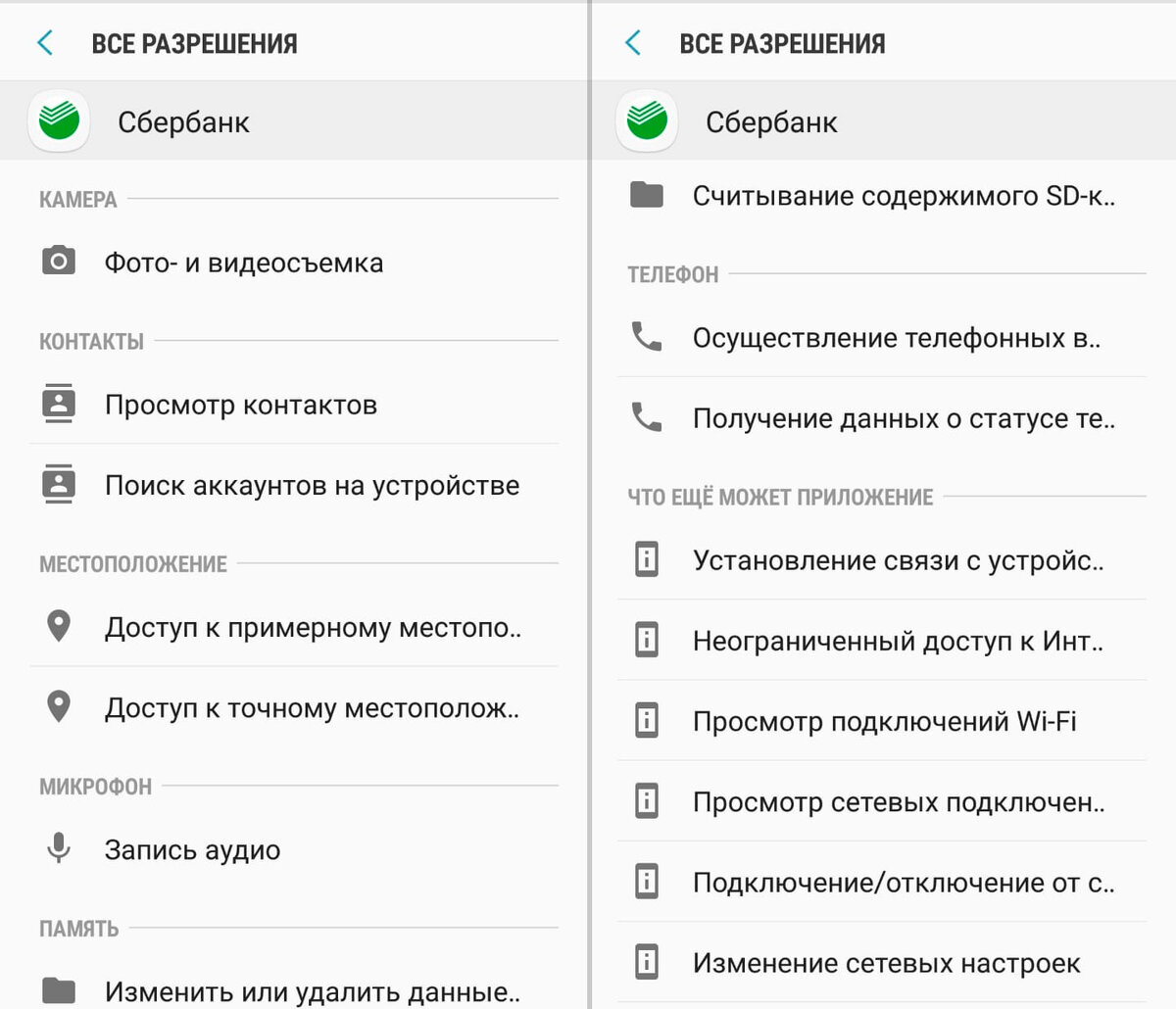Tap the back arrow in right screen
The width and height of the screenshot is (1176, 1009).
point(633,43)
